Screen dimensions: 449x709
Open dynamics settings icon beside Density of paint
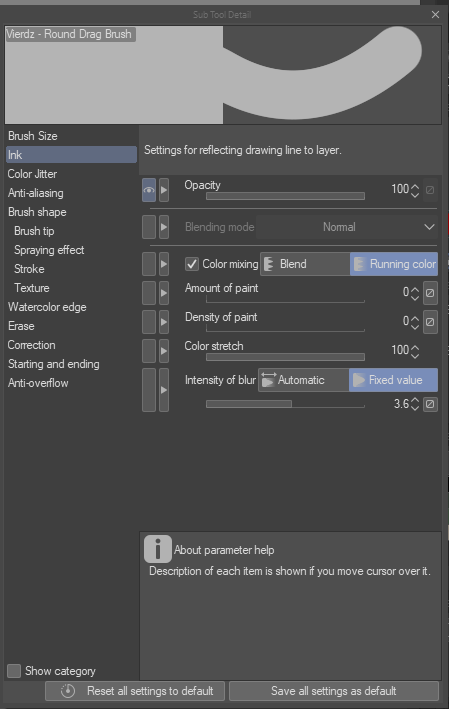tap(430, 322)
